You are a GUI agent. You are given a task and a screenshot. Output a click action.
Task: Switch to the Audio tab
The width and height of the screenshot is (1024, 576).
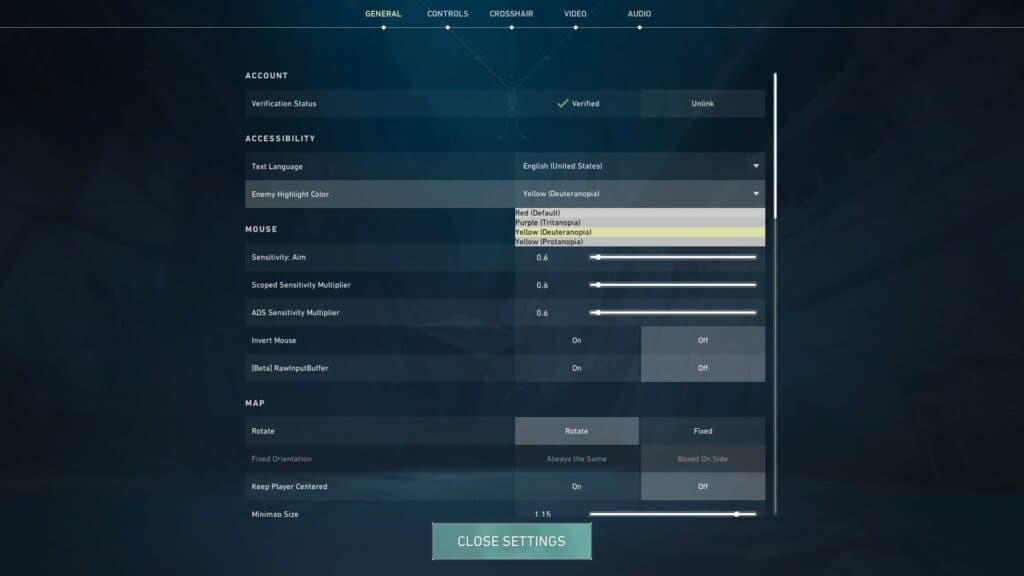click(x=639, y=14)
